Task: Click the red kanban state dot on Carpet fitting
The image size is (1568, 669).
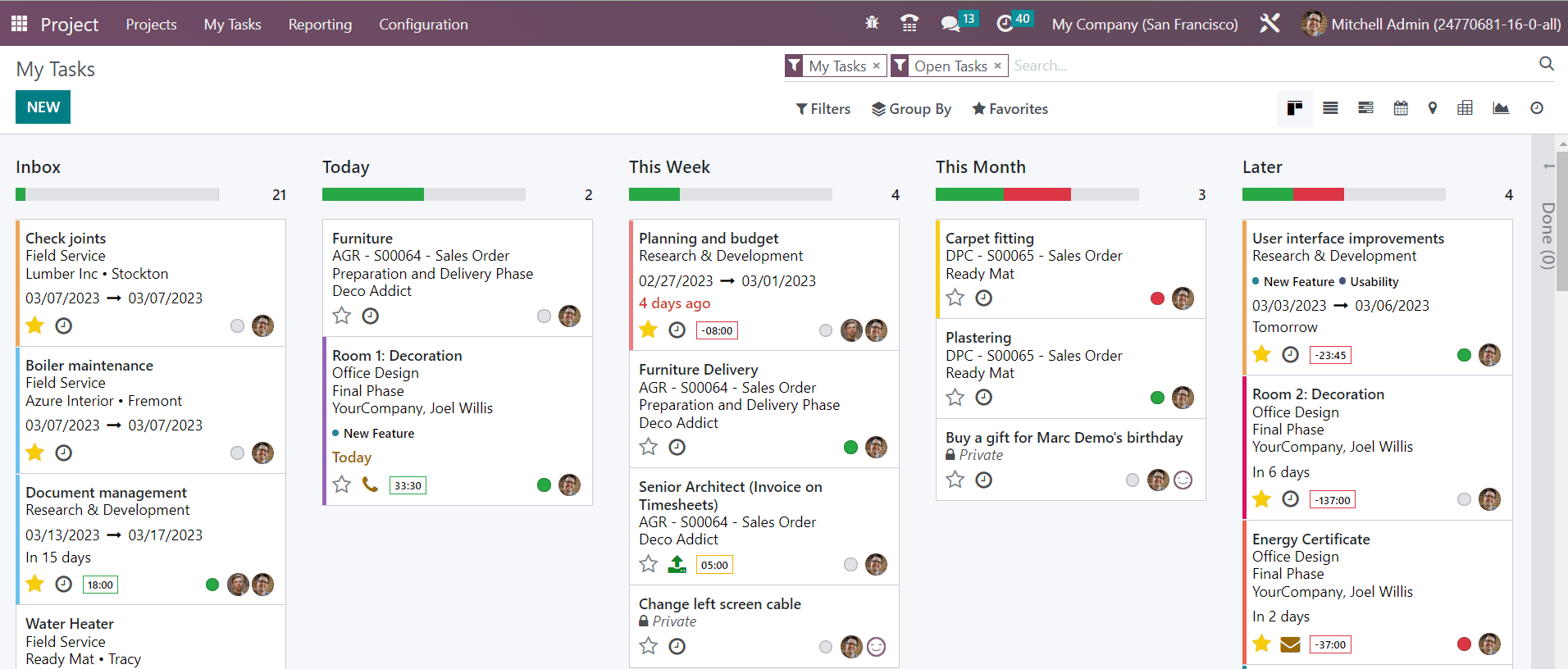Action: click(x=1157, y=298)
